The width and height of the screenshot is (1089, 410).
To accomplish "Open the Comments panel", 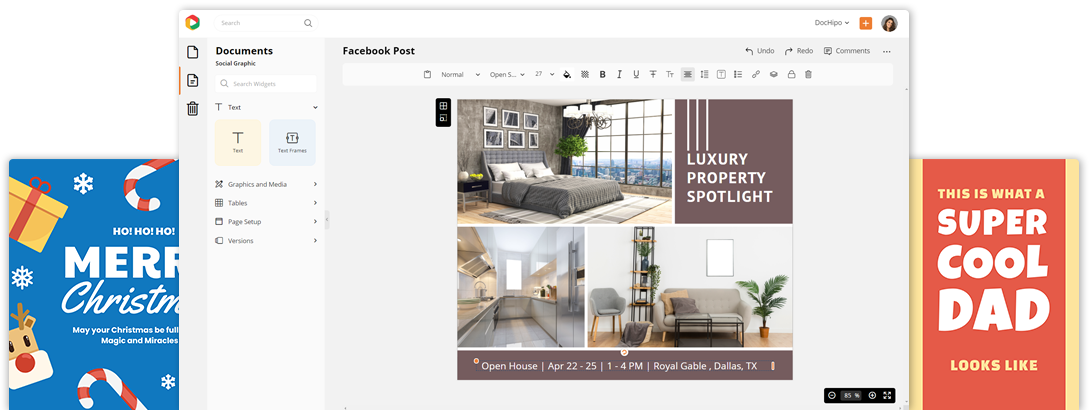I will coord(847,51).
